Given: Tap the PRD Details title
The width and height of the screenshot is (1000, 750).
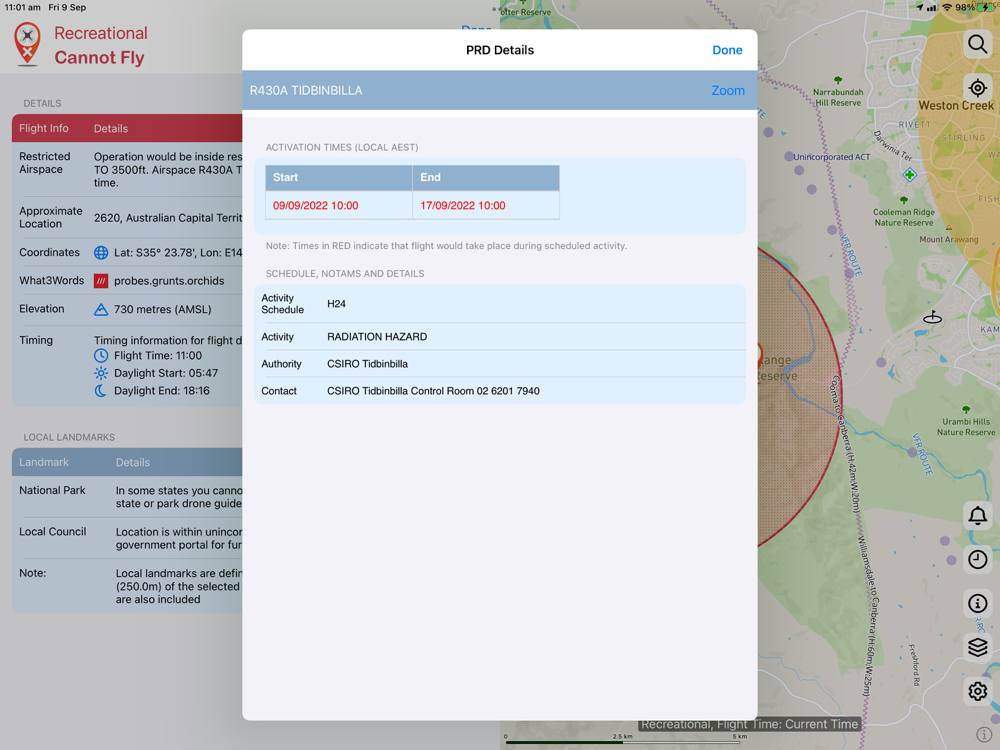Looking at the screenshot, I should (x=500, y=50).
